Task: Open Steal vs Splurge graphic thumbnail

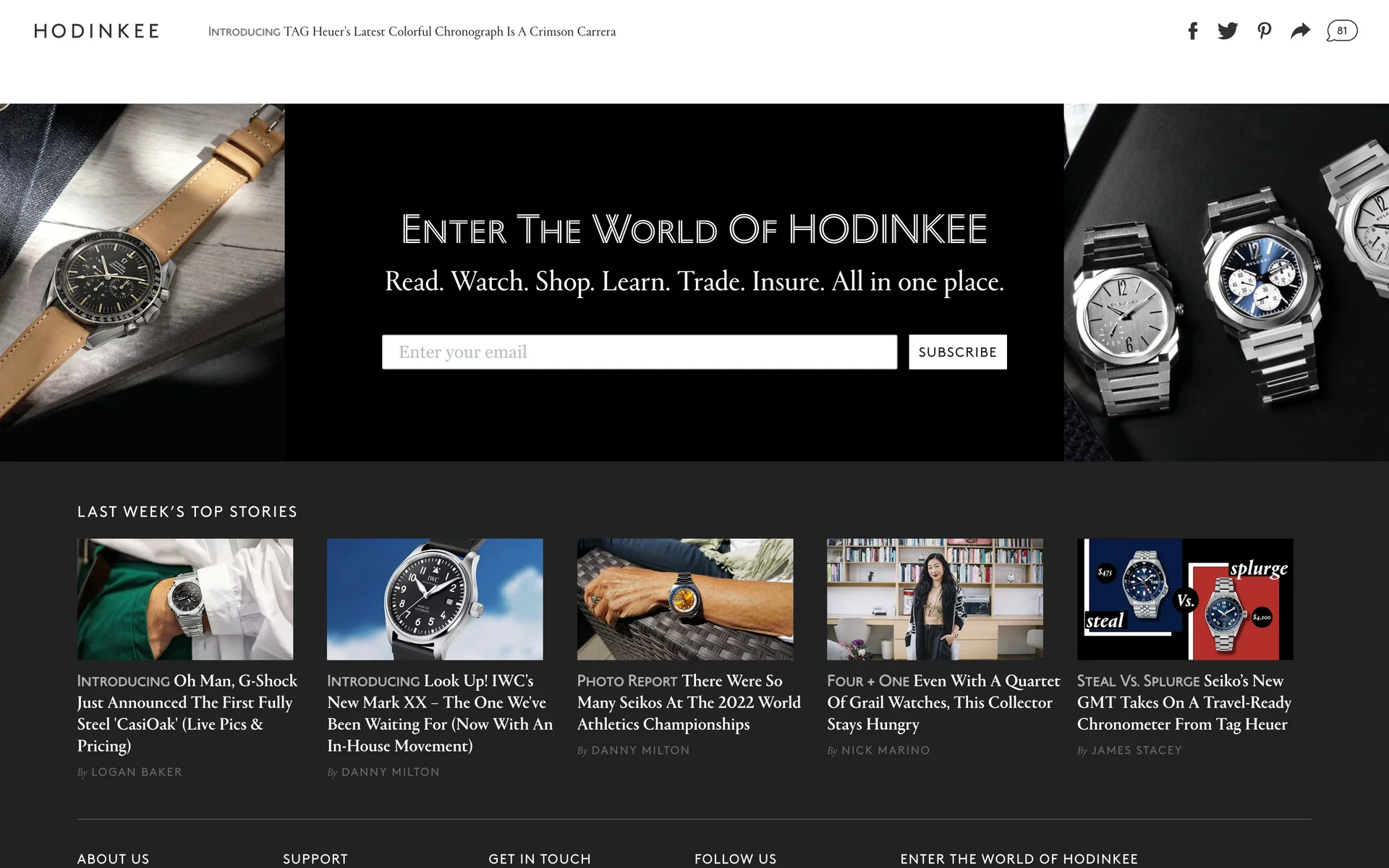Action: (x=1185, y=599)
